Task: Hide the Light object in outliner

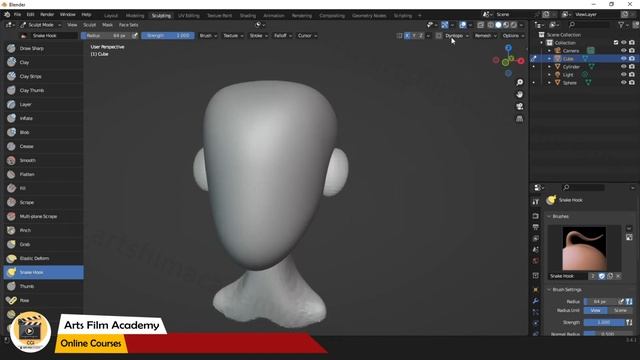Action: [624, 75]
